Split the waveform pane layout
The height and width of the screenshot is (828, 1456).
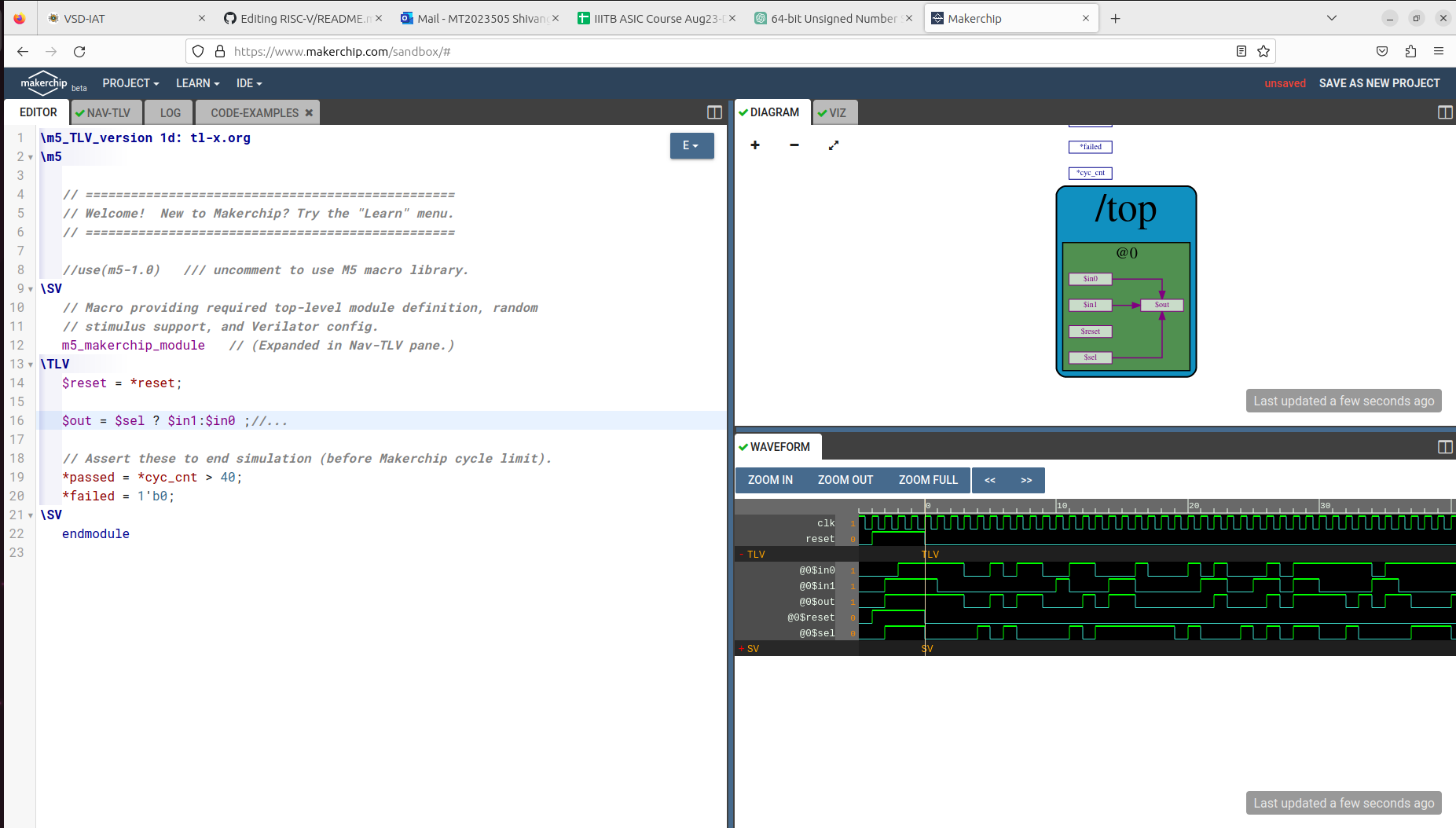(1446, 447)
